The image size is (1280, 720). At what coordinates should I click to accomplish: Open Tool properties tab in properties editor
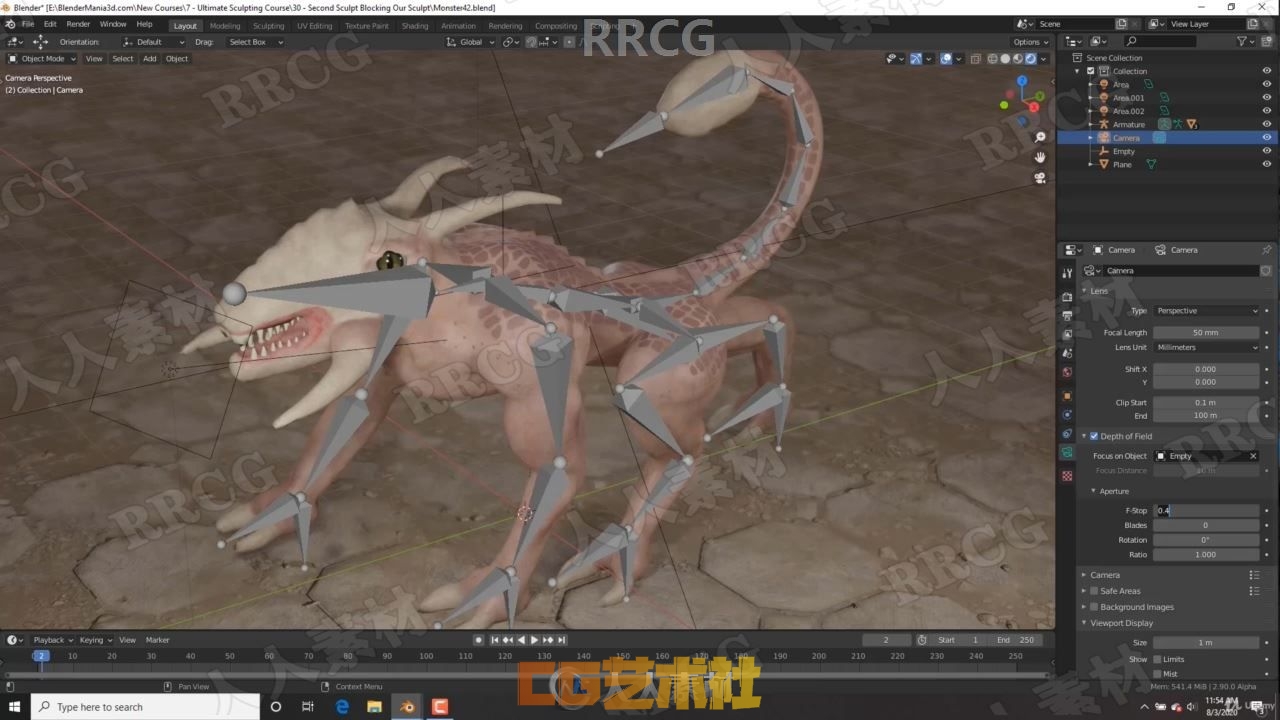[x=1067, y=273]
